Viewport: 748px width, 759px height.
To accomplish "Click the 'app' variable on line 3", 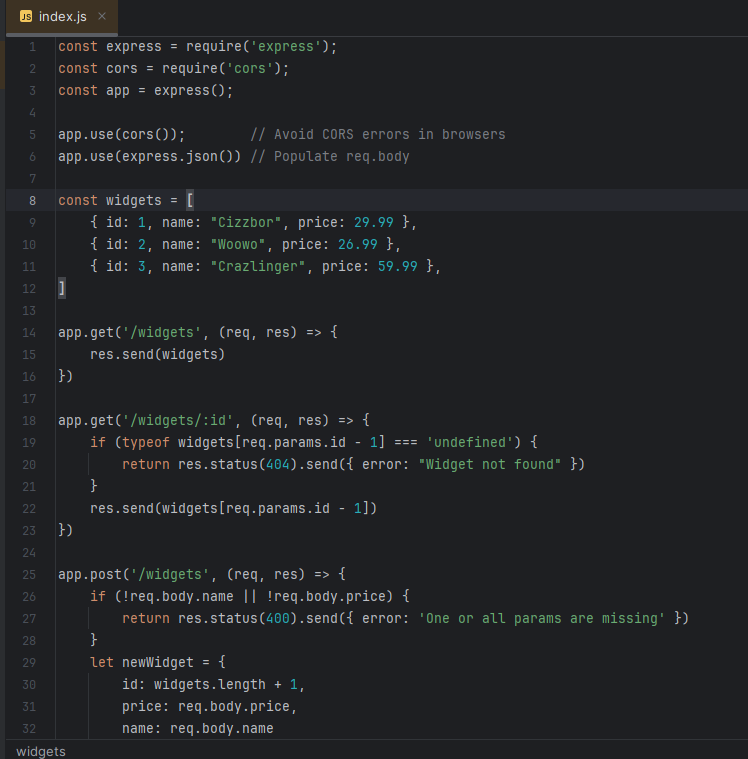I will 118,91.
